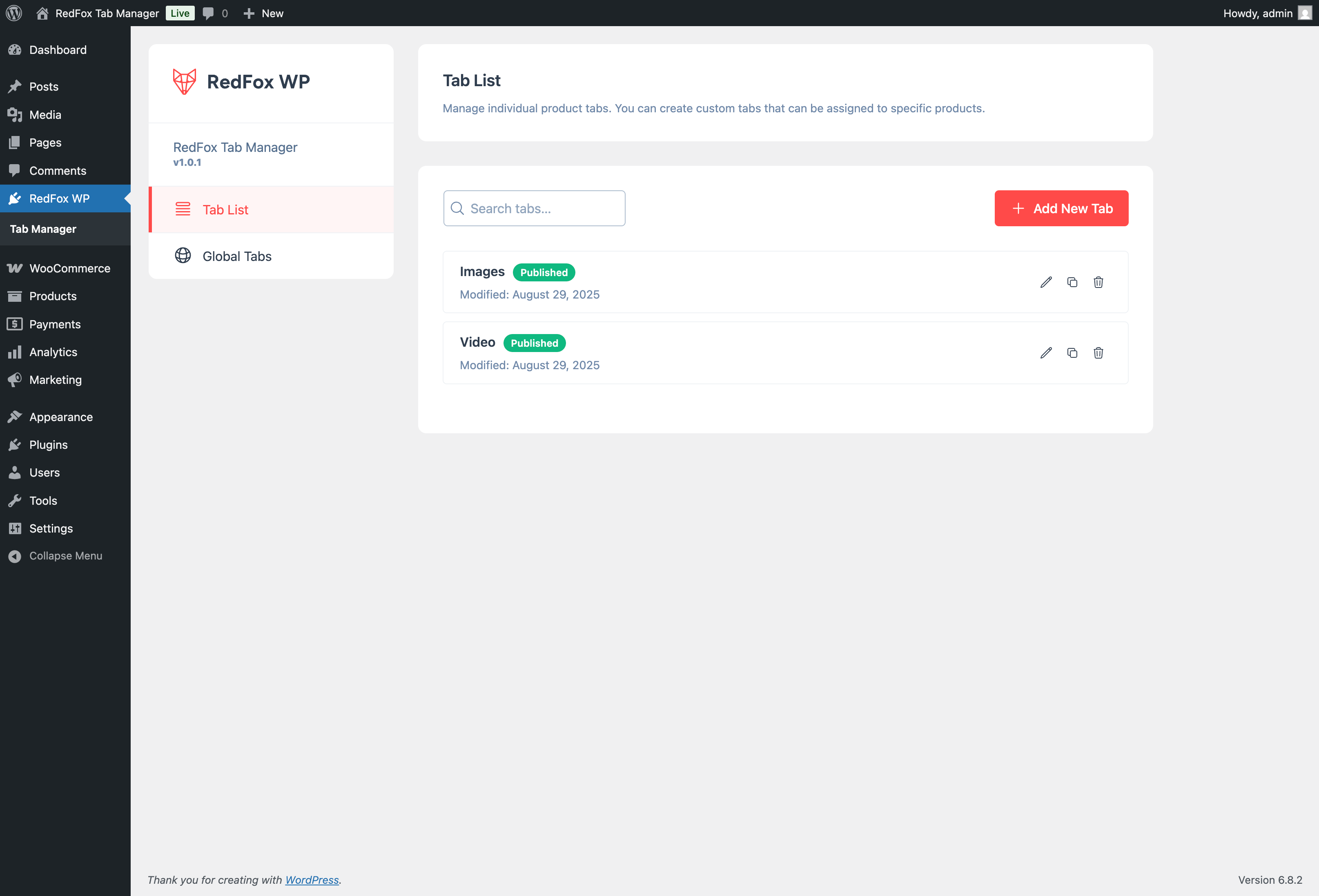Edit the Images tab with pencil icon
The image size is (1319, 896).
pos(1045,282)
